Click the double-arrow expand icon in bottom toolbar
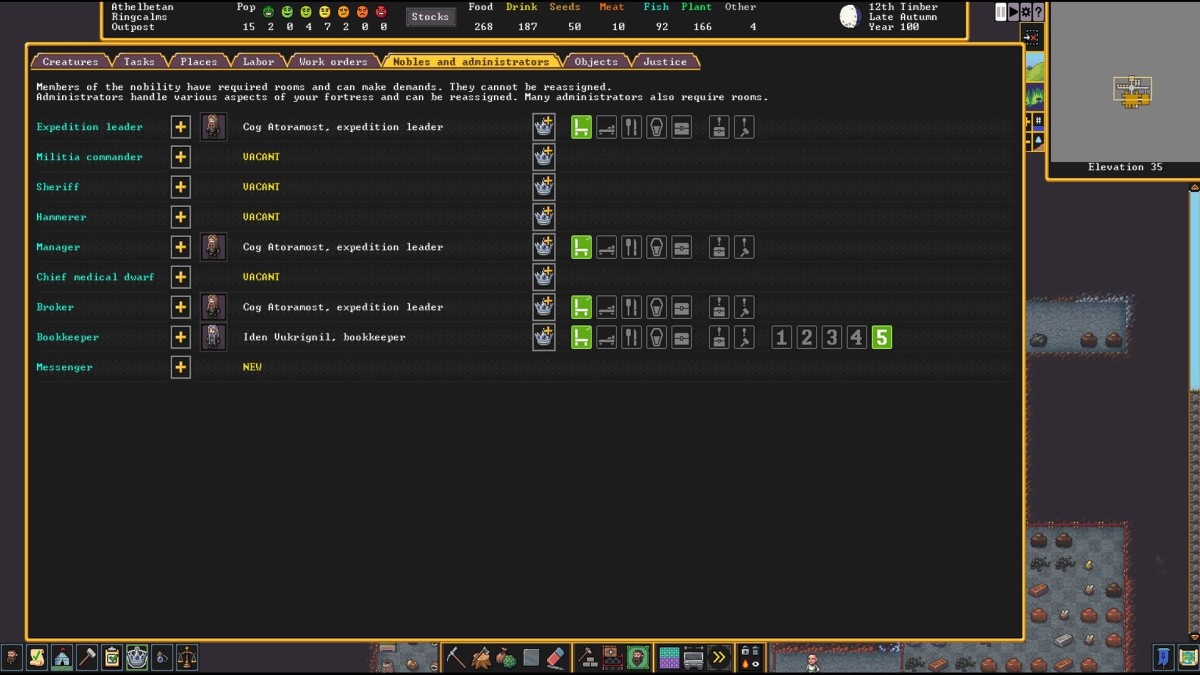1200x675 pixels. [x=719, y=657]
